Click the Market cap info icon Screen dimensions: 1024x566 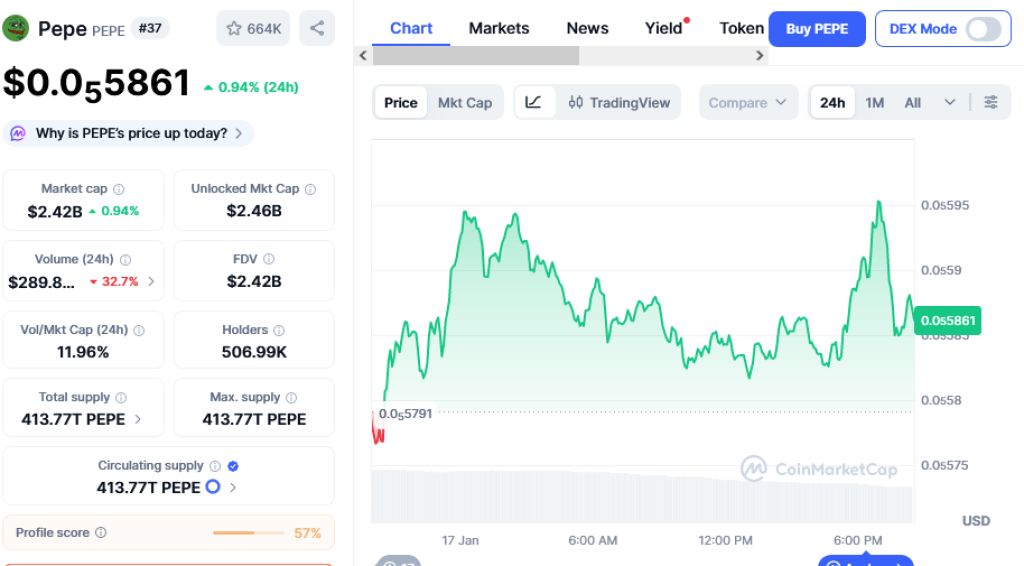119,189
